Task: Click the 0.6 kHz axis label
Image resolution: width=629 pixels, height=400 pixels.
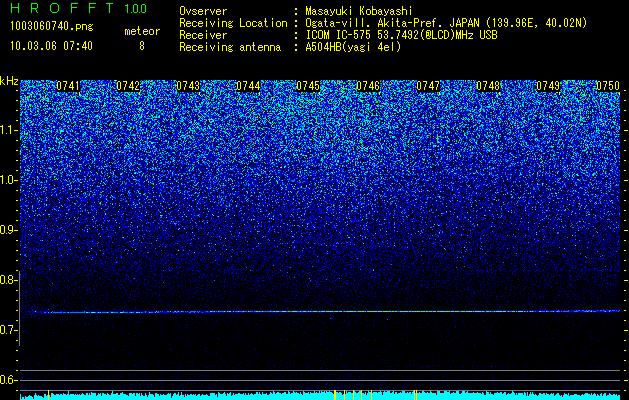Action: tap(8, 380)
